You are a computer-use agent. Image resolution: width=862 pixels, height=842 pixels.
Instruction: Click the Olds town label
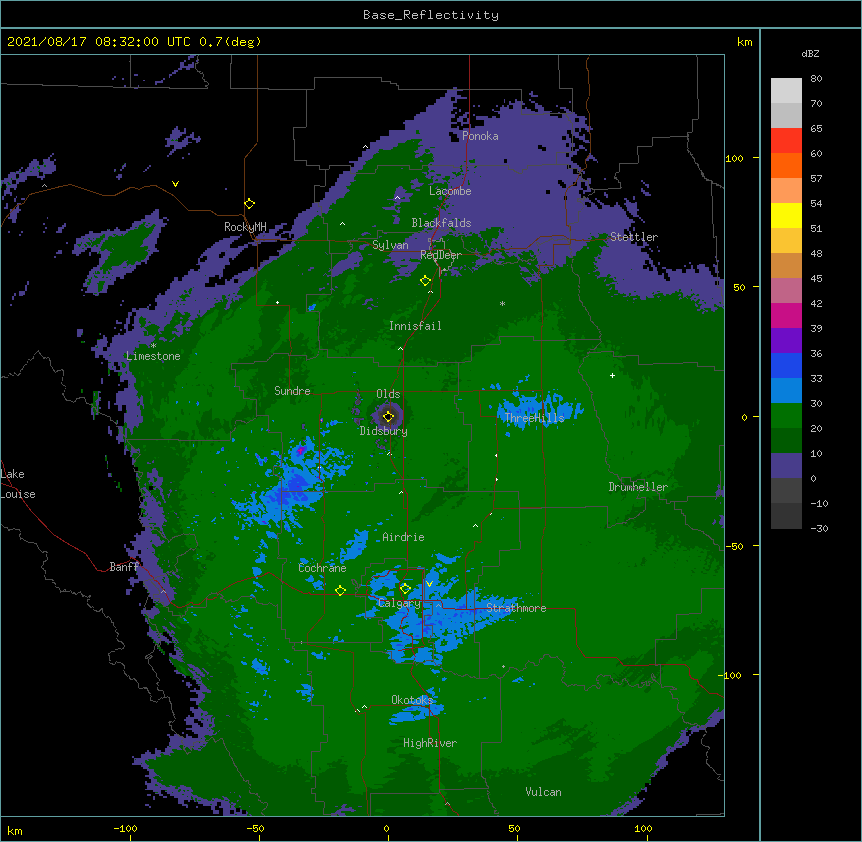pos(388,394)
